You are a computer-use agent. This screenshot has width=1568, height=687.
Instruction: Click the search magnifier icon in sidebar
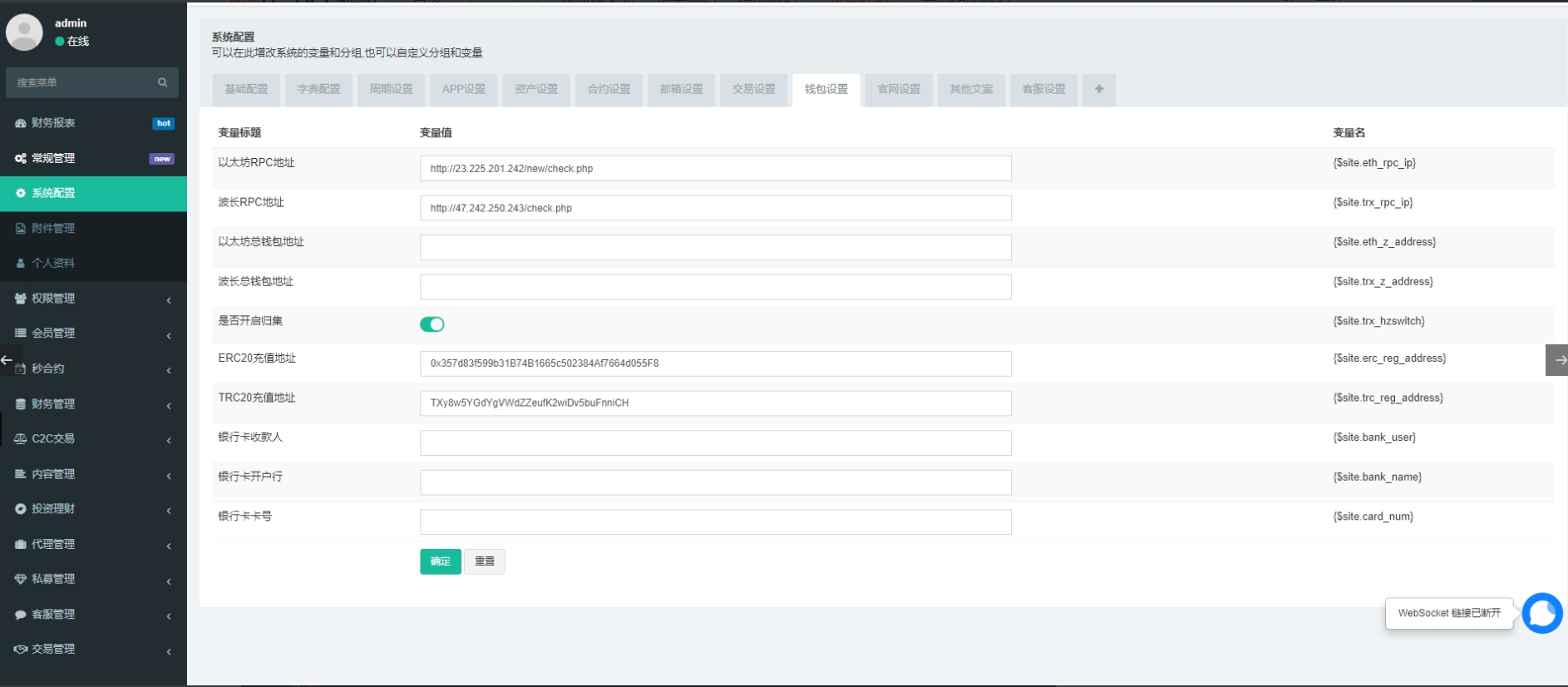162,82
